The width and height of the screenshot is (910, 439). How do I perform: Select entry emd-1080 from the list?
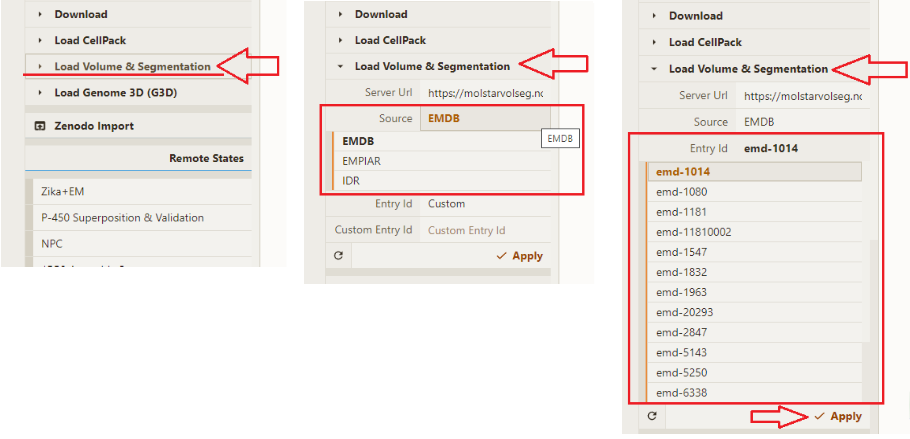coord(680,191)
